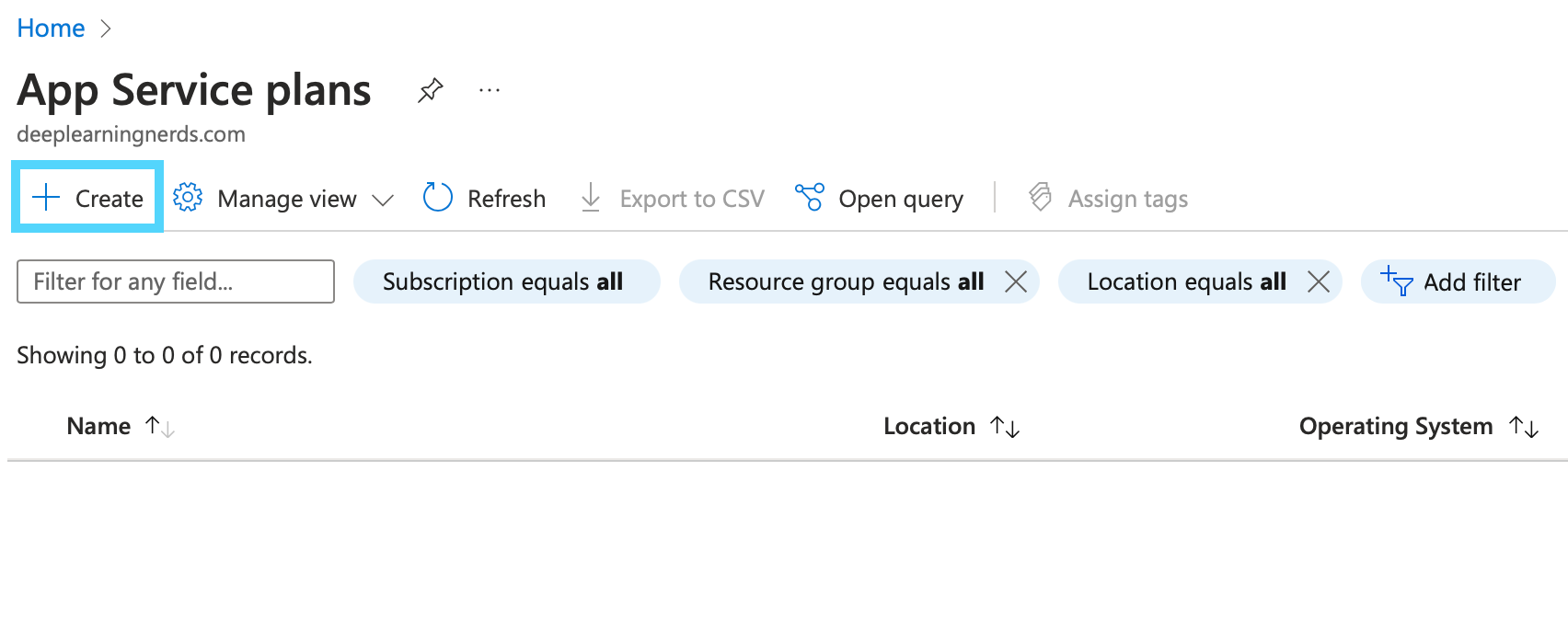
Task: Click the Export to CSV download icon
Action: (591, 198)
